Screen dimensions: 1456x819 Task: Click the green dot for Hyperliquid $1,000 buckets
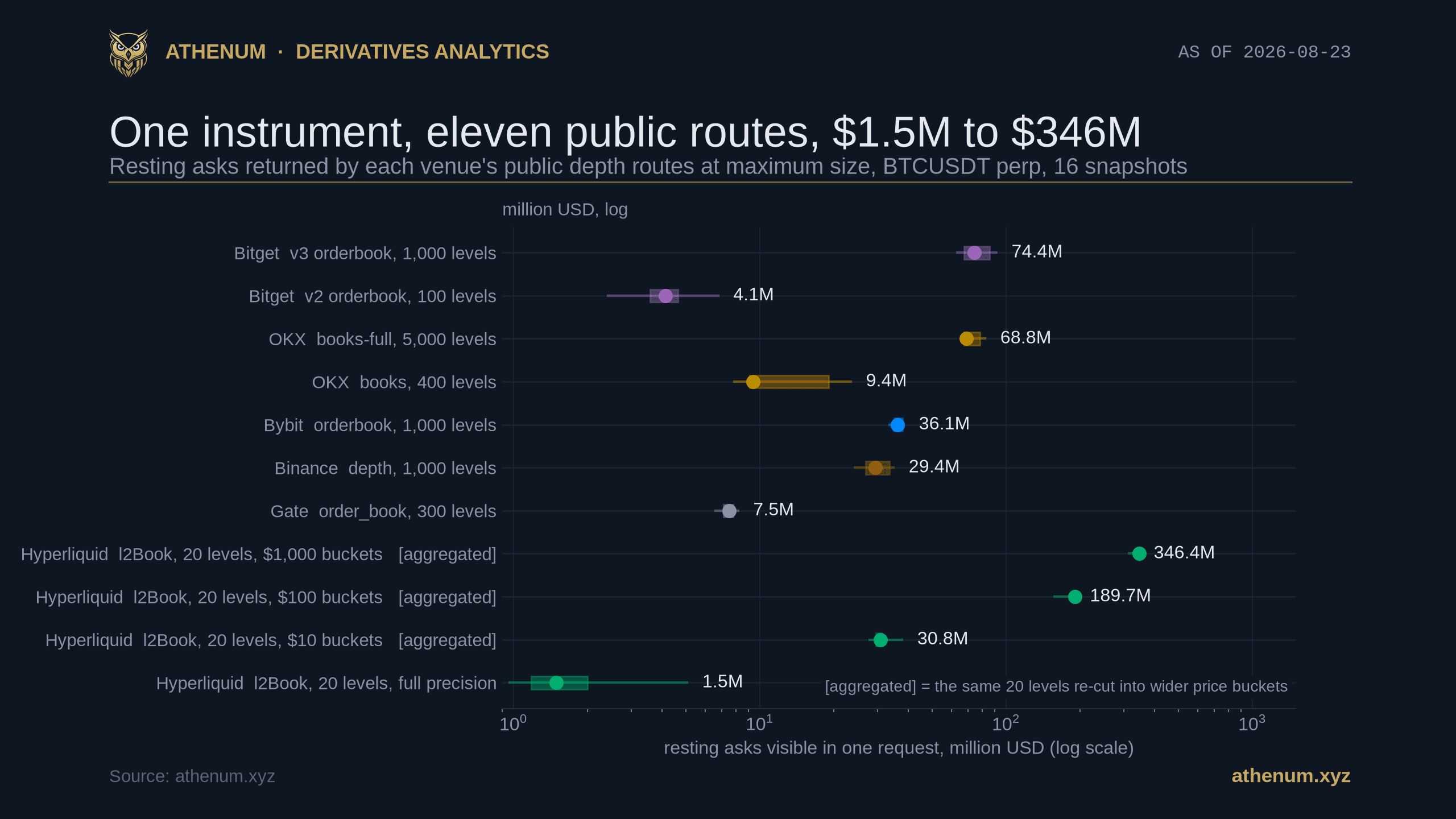coord(1139,553)
